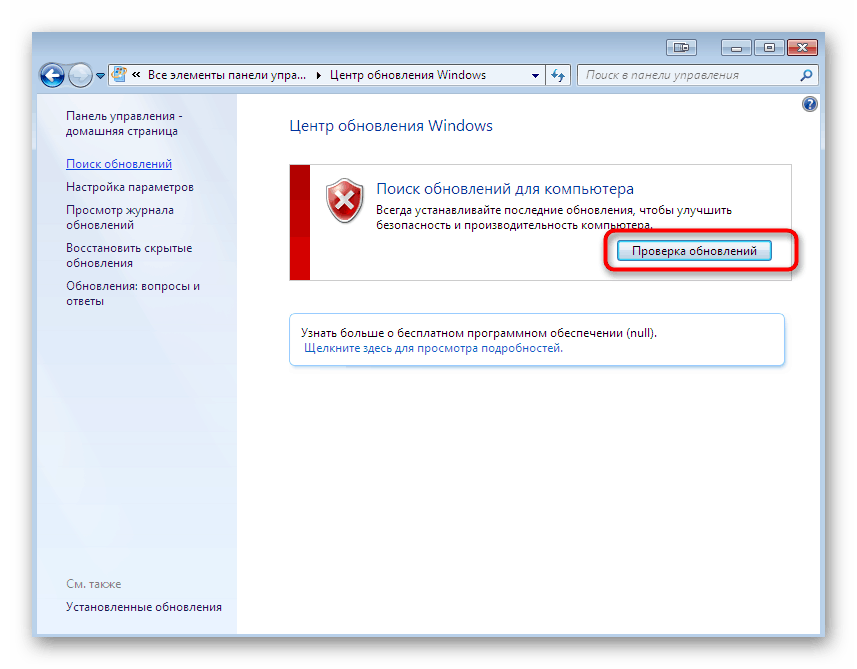This screenshot has width=857, height=669.
Task: Expand breadcrumb arrow before Центр обновления Windows
Action: (319, 75)
